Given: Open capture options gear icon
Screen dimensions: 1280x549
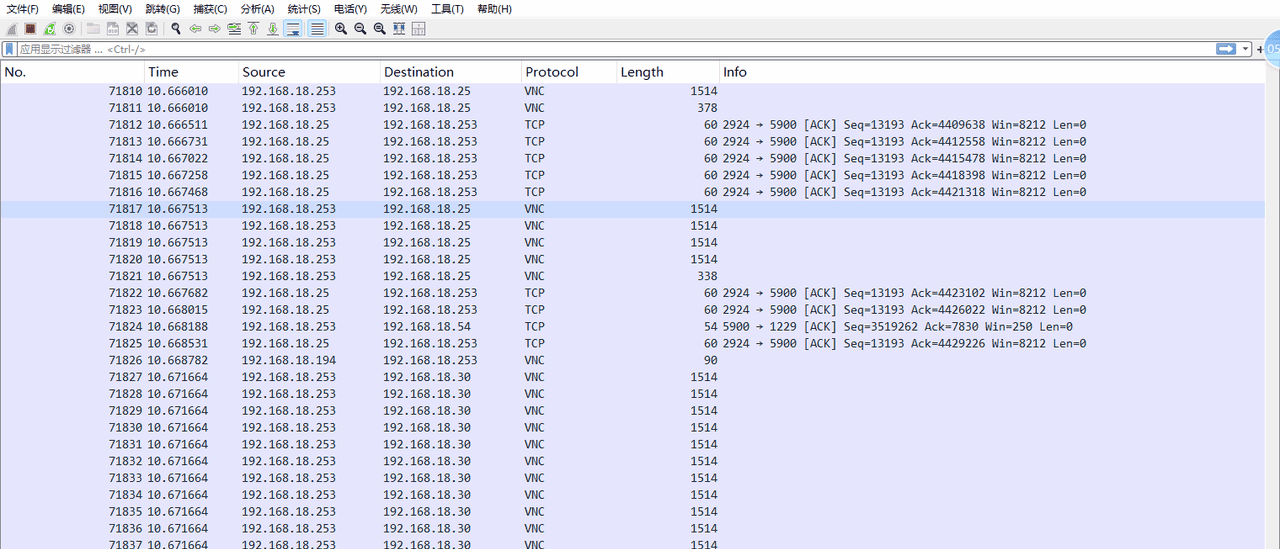Looking at the screenshot, I should pyautogui.click(x=68, y=29).
